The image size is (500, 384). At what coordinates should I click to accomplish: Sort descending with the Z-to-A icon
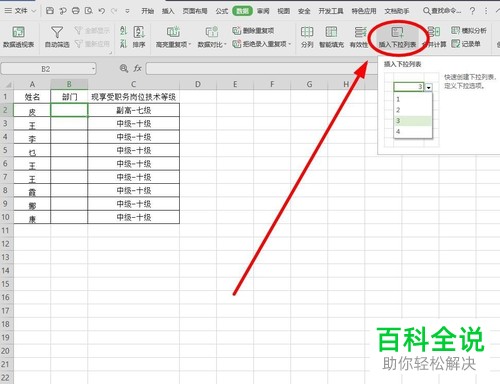pos(123,44)
